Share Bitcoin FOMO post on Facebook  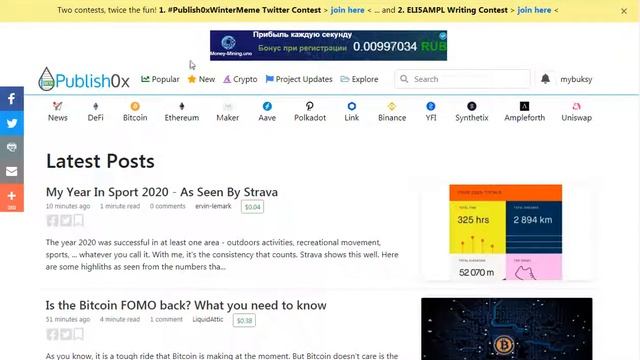(x=52, y=334)
